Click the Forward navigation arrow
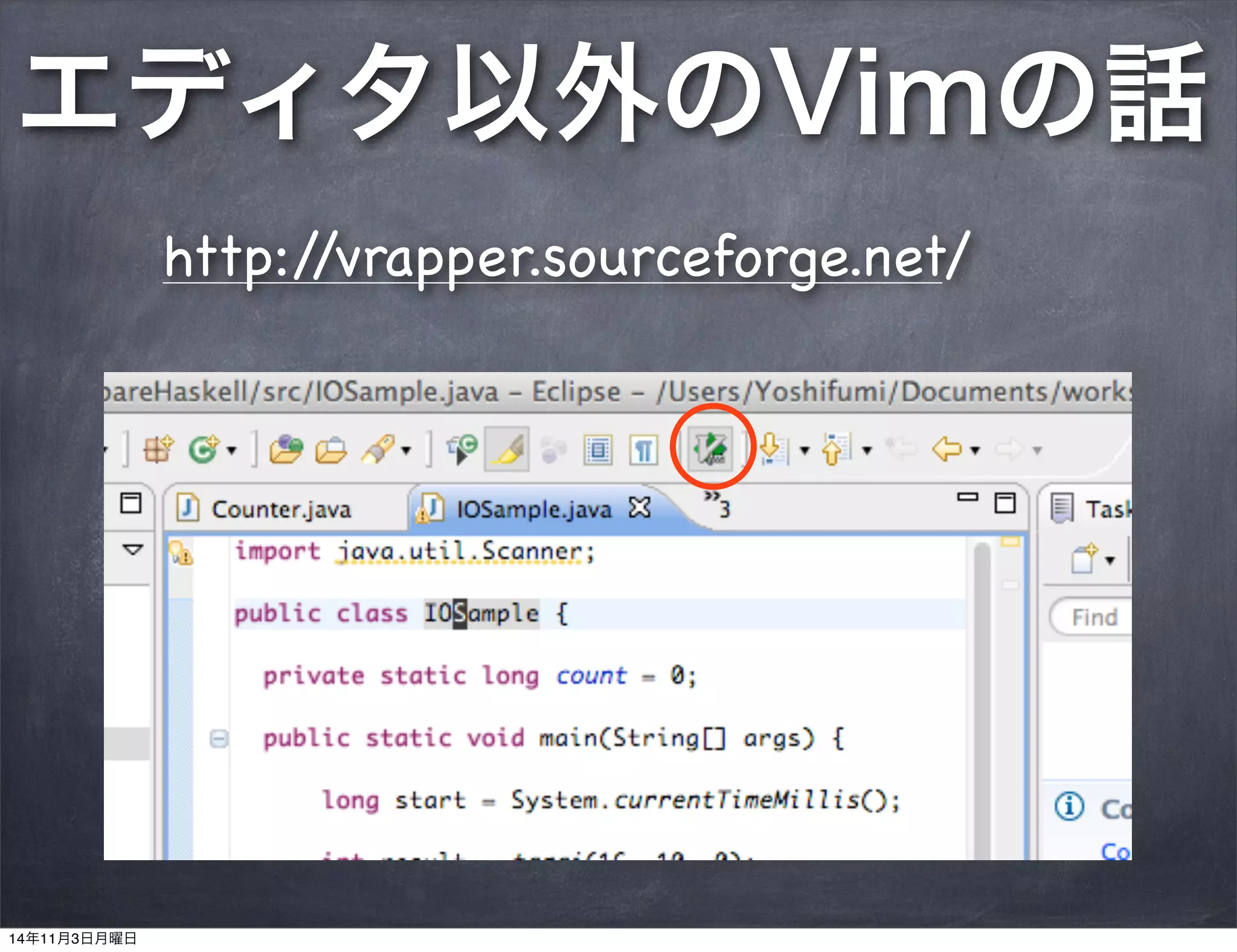This screenshot has width=1237, height=952. tap(1009, 449)
